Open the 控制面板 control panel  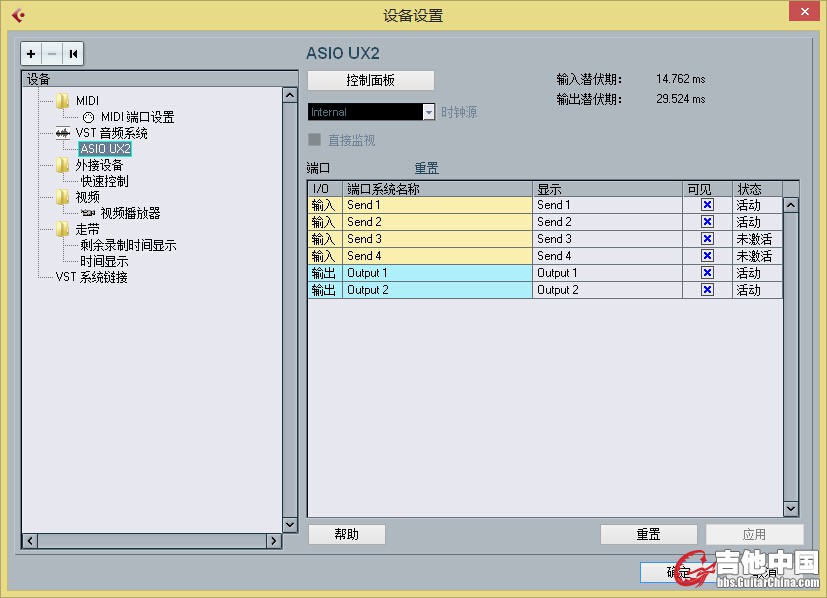click(x=370, y=80)
